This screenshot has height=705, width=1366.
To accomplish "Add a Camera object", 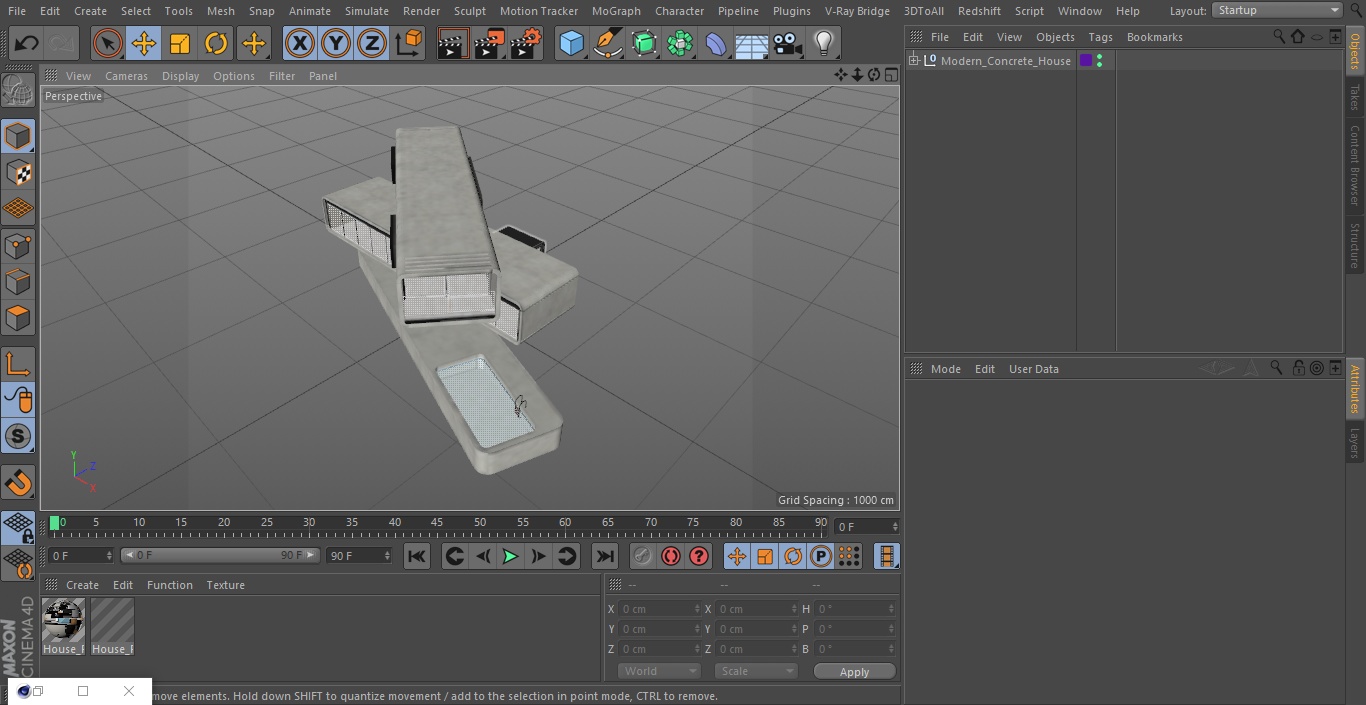I will 788,44.
